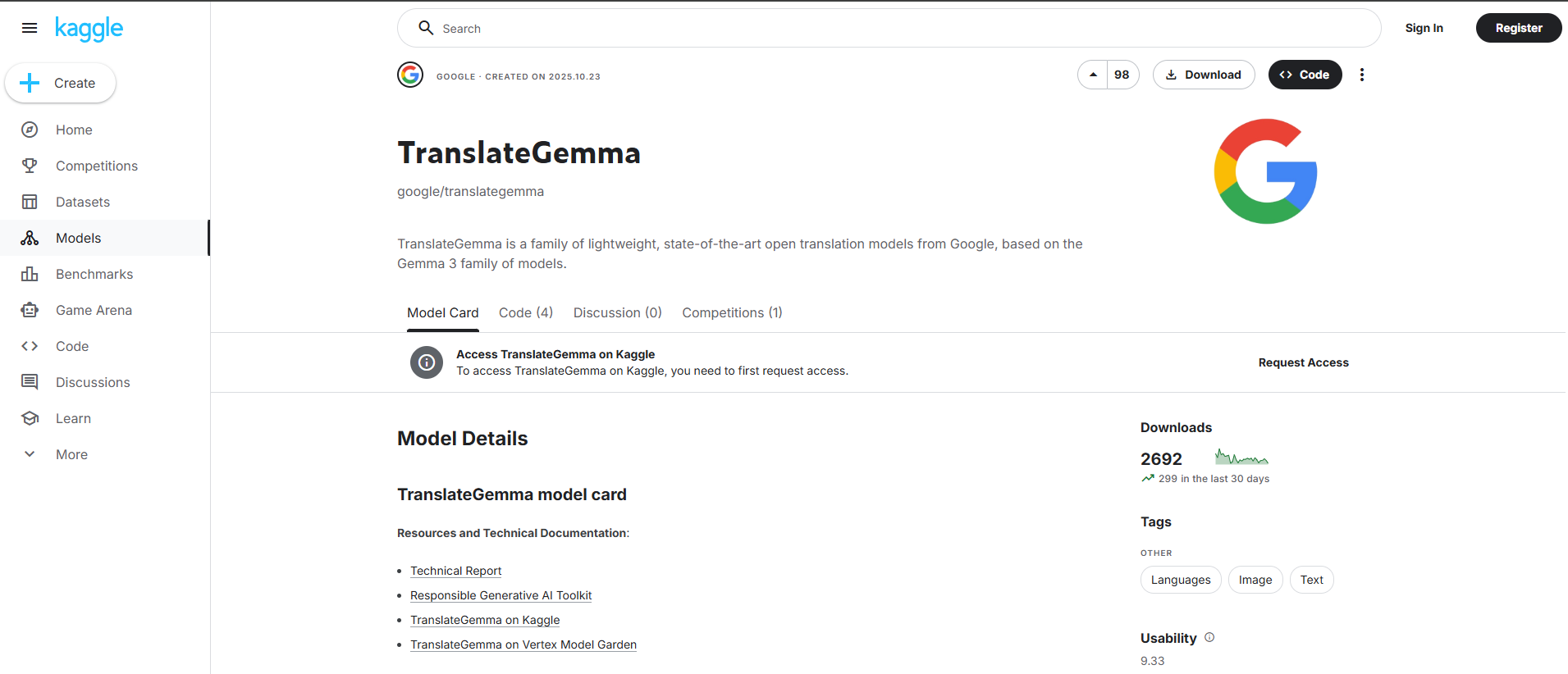1568x674 pixels.
Task: Click the Datasets table icon
Action: (x=30, y=202)
